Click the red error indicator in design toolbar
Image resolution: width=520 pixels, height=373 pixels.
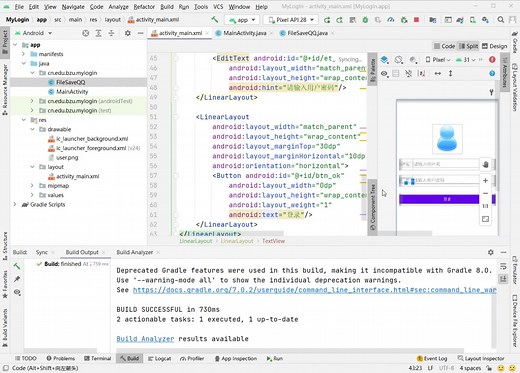(x=492, y=60)
